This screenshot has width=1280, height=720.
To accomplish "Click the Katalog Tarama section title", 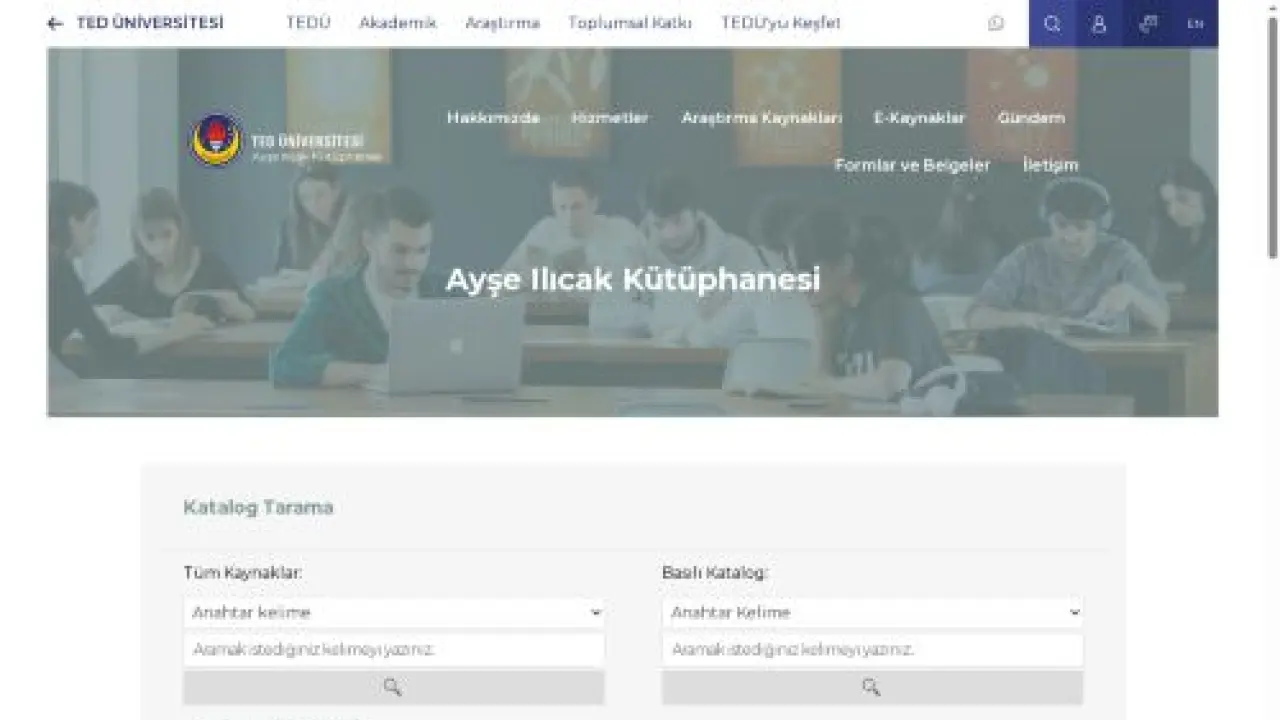I will pos(258,507).
